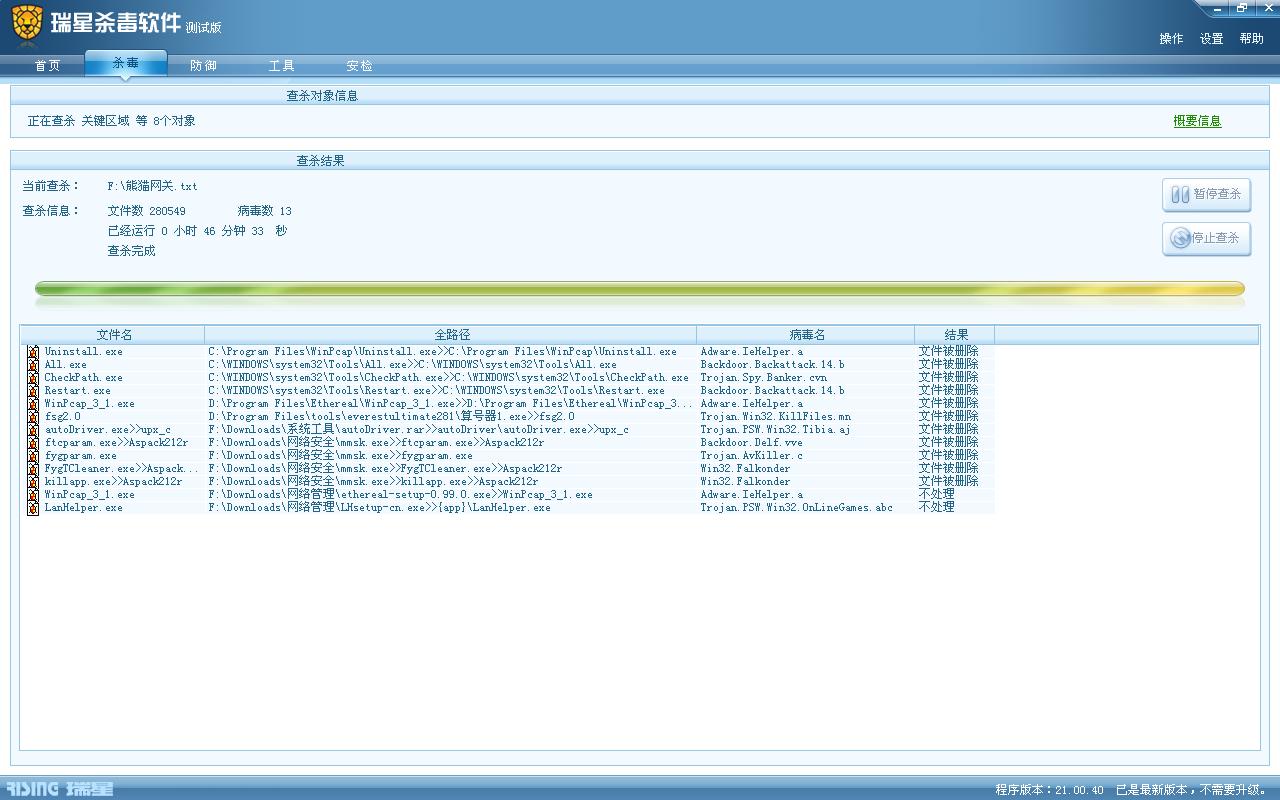The height and width of the screenshot is (800, 1280).
Task: Go to the 工具 tools tab
Action: (x=281, y=66)
